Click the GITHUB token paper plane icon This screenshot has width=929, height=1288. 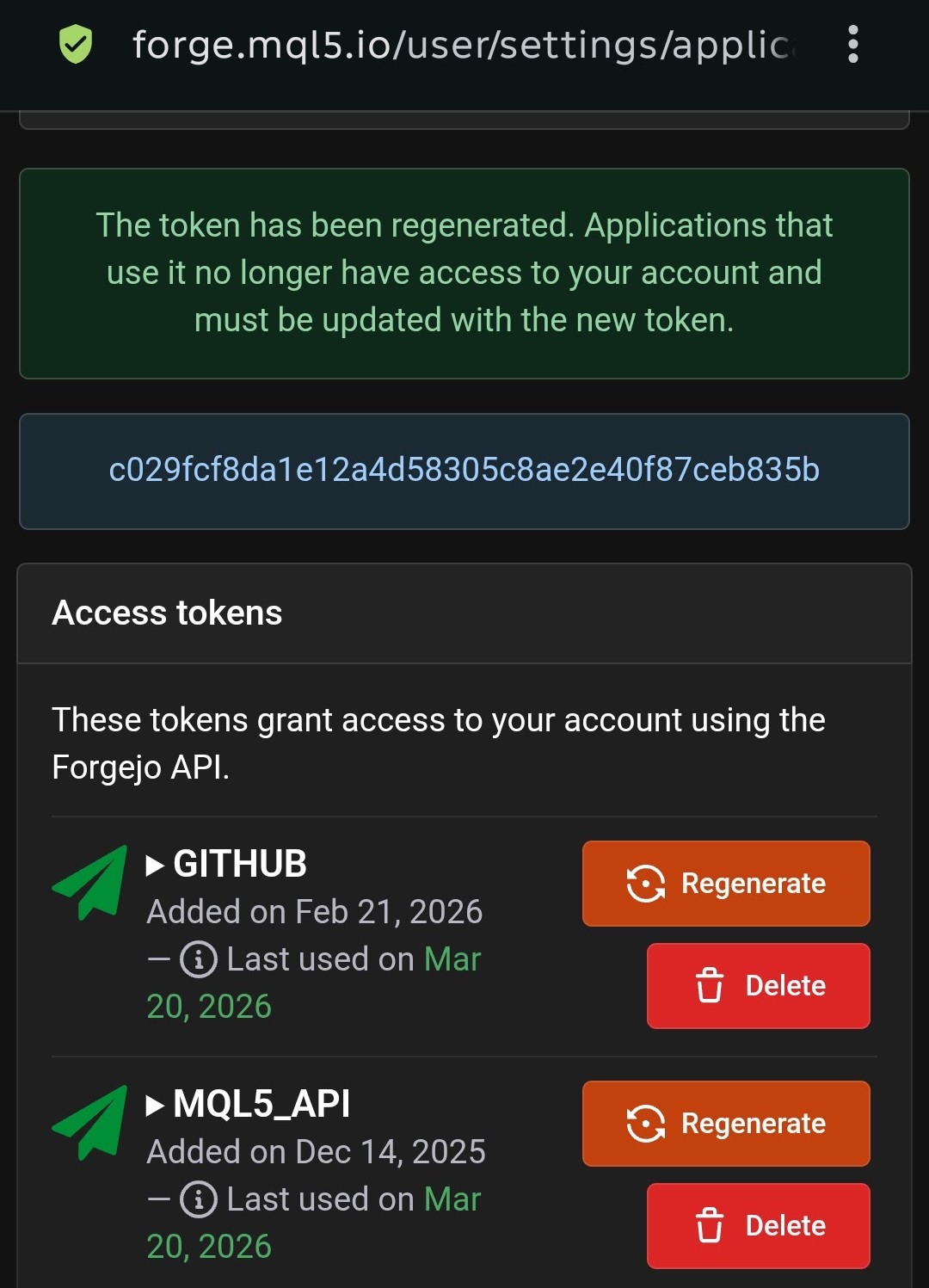tap(89, 883)
